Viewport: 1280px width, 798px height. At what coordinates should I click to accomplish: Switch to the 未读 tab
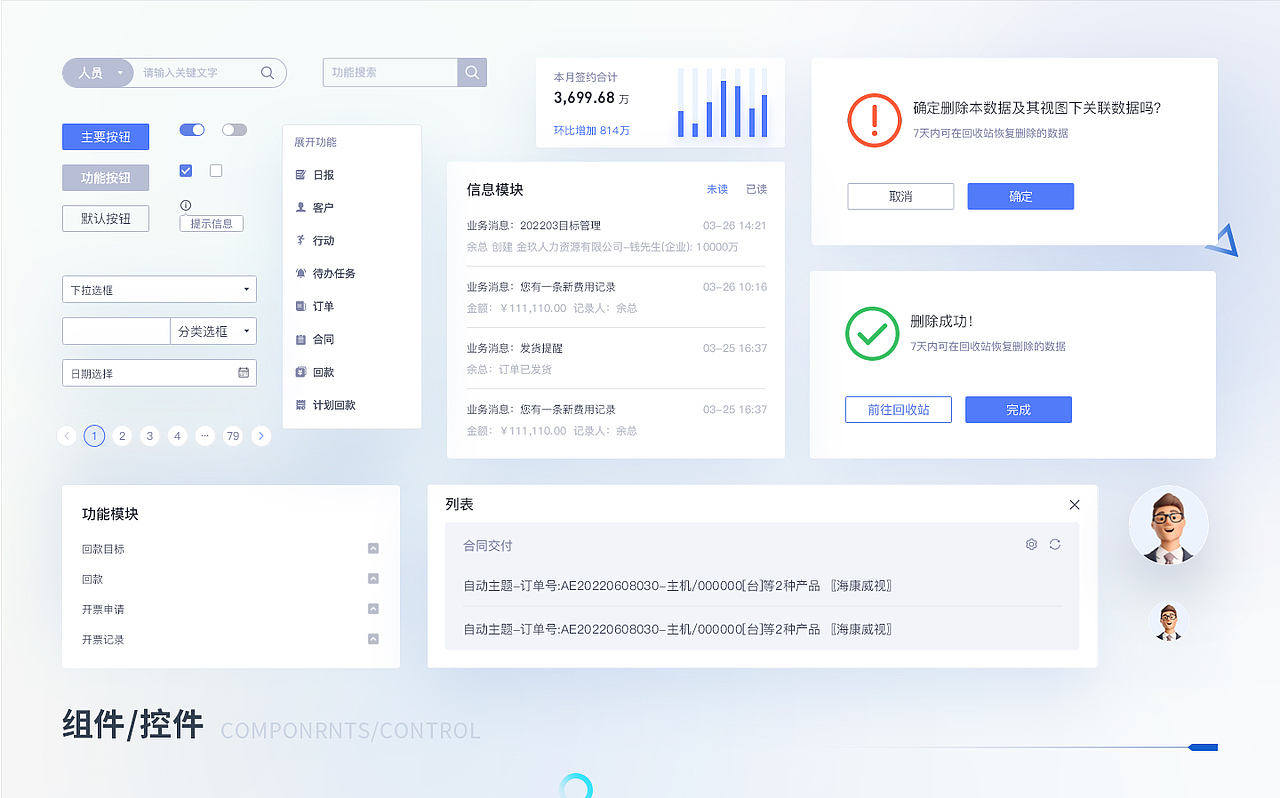pyautogui.click(x=717, y=189)
